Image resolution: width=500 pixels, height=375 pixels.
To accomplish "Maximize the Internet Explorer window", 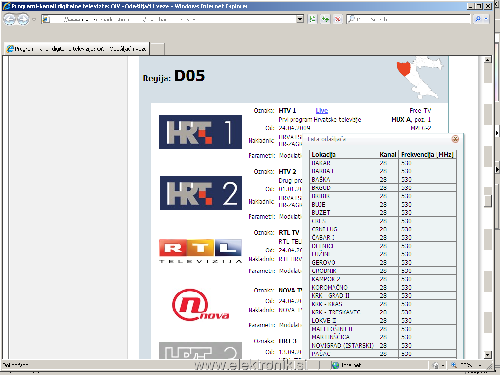I will click(x=479, y=6).
